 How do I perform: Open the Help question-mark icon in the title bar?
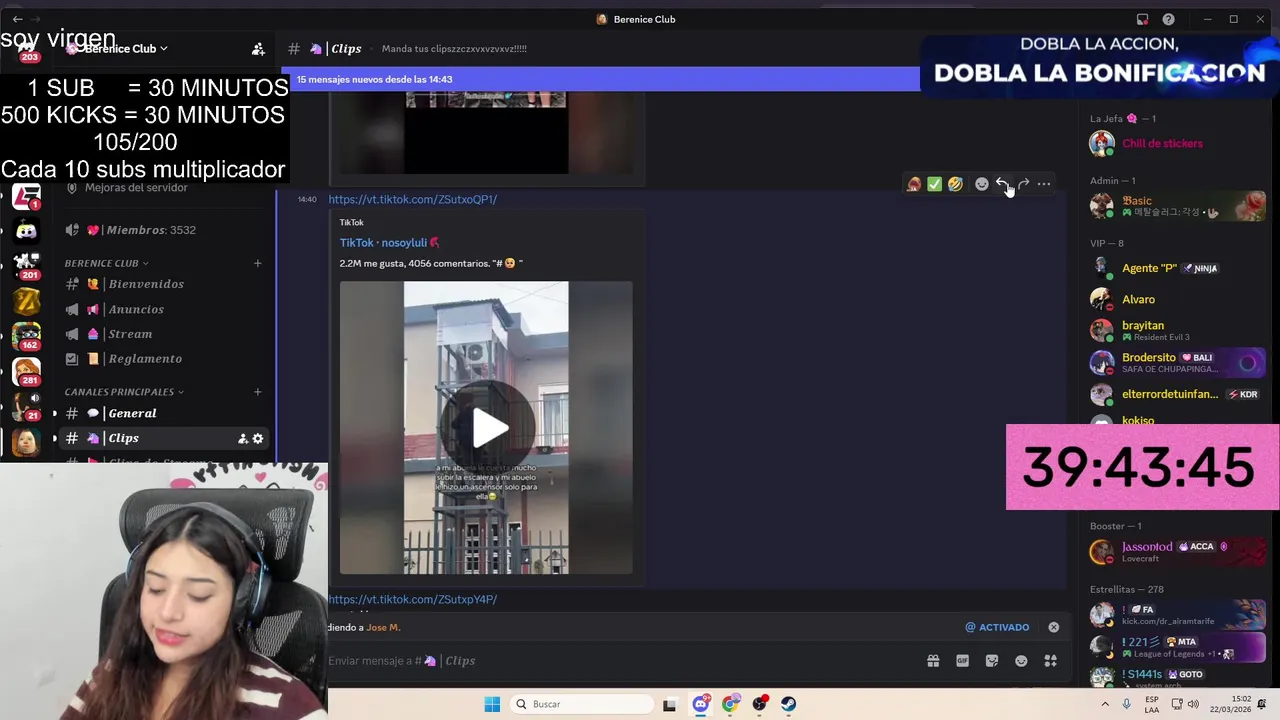point(1168,19)
